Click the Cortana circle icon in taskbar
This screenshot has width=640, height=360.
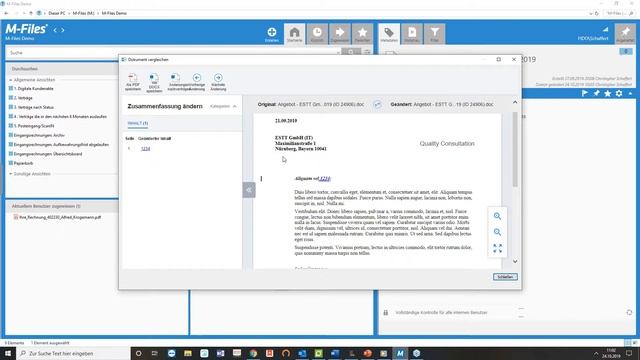pos(138,353)
